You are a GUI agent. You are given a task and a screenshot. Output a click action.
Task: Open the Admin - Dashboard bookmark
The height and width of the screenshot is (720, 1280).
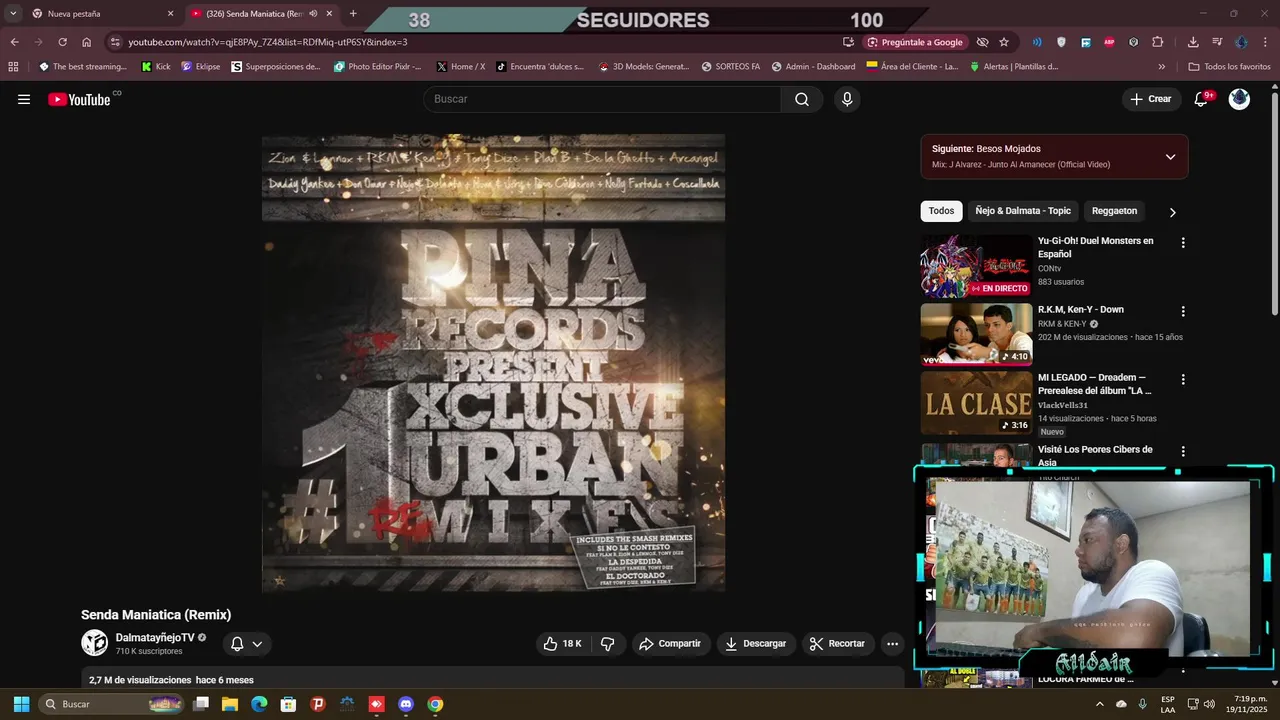[x=813, y=66]
